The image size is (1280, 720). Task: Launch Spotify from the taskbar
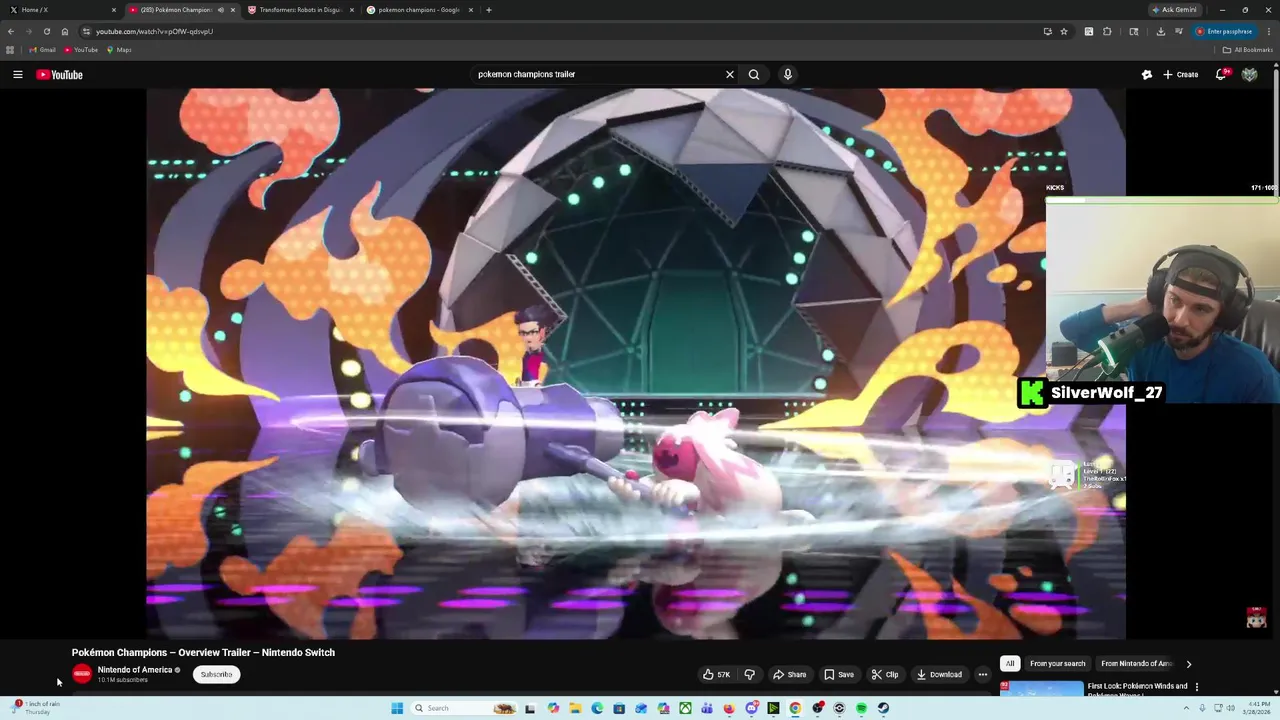[861, 708]
